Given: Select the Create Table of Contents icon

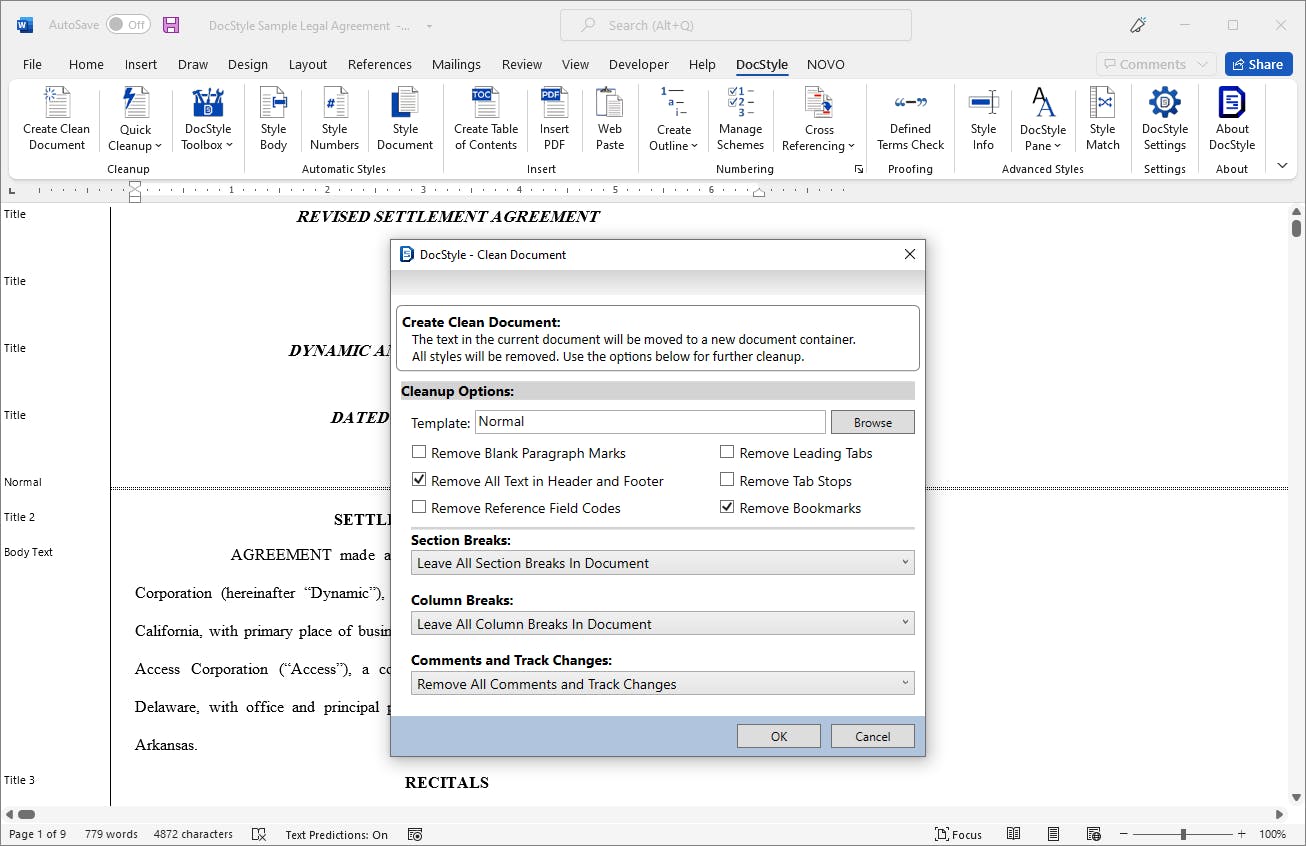Looking at the screenshot, I should coord(486,103).
